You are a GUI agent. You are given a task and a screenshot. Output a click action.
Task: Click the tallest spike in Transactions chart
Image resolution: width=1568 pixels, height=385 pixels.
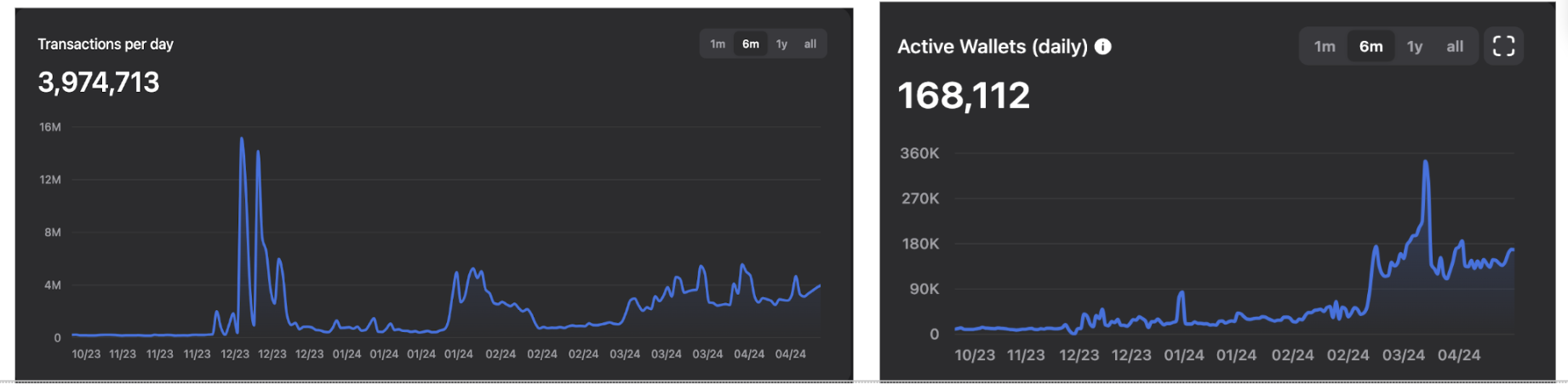click(242, 139)
